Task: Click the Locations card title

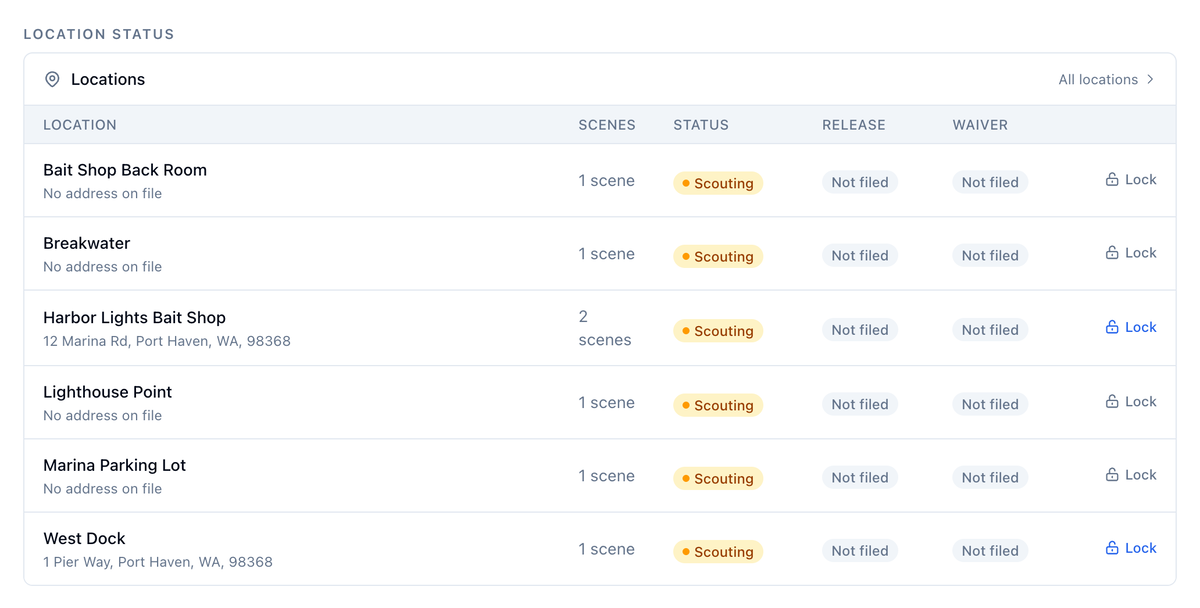Action: pos(108,79)
